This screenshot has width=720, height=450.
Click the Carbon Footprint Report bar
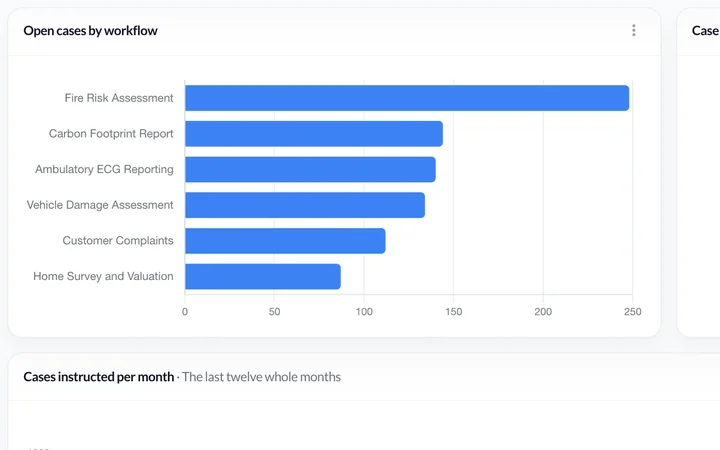[314, 134]
